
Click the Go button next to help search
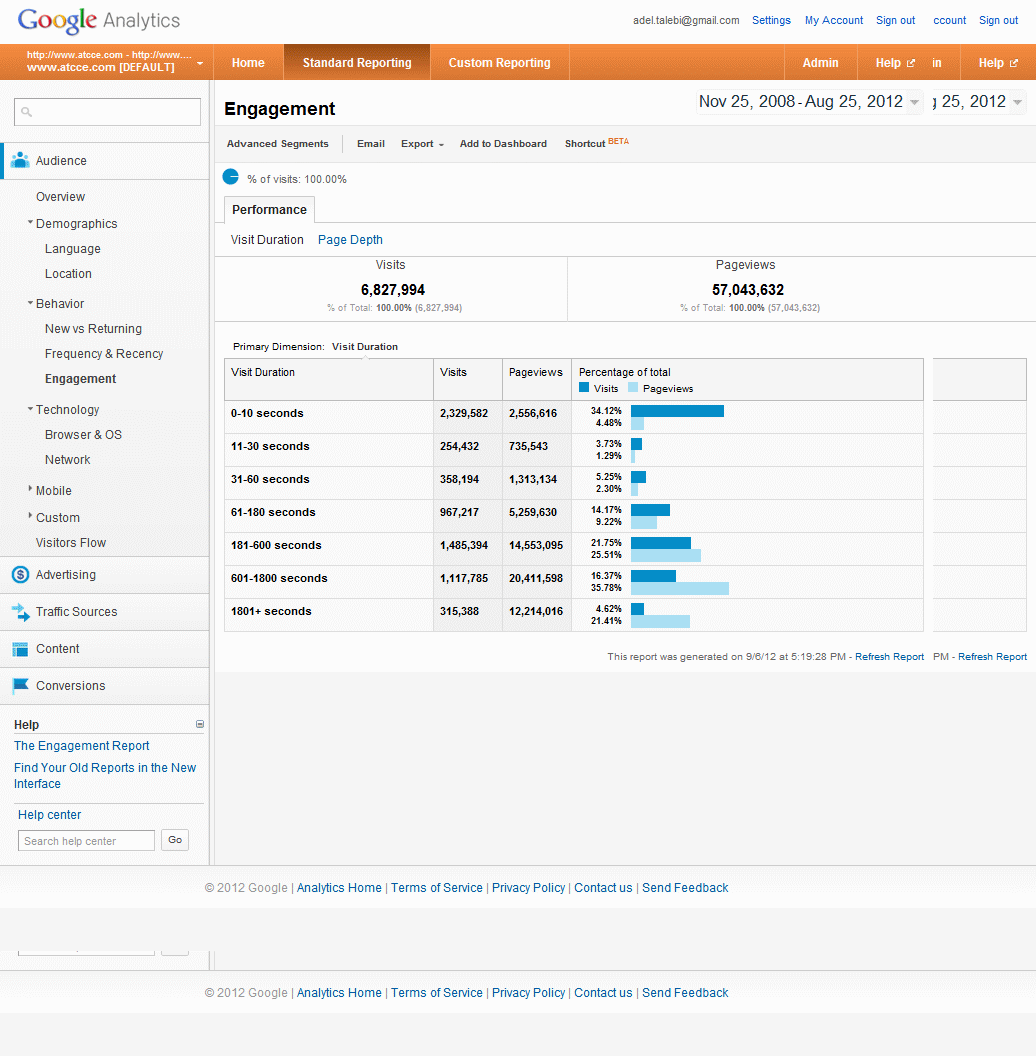[175, 840]
